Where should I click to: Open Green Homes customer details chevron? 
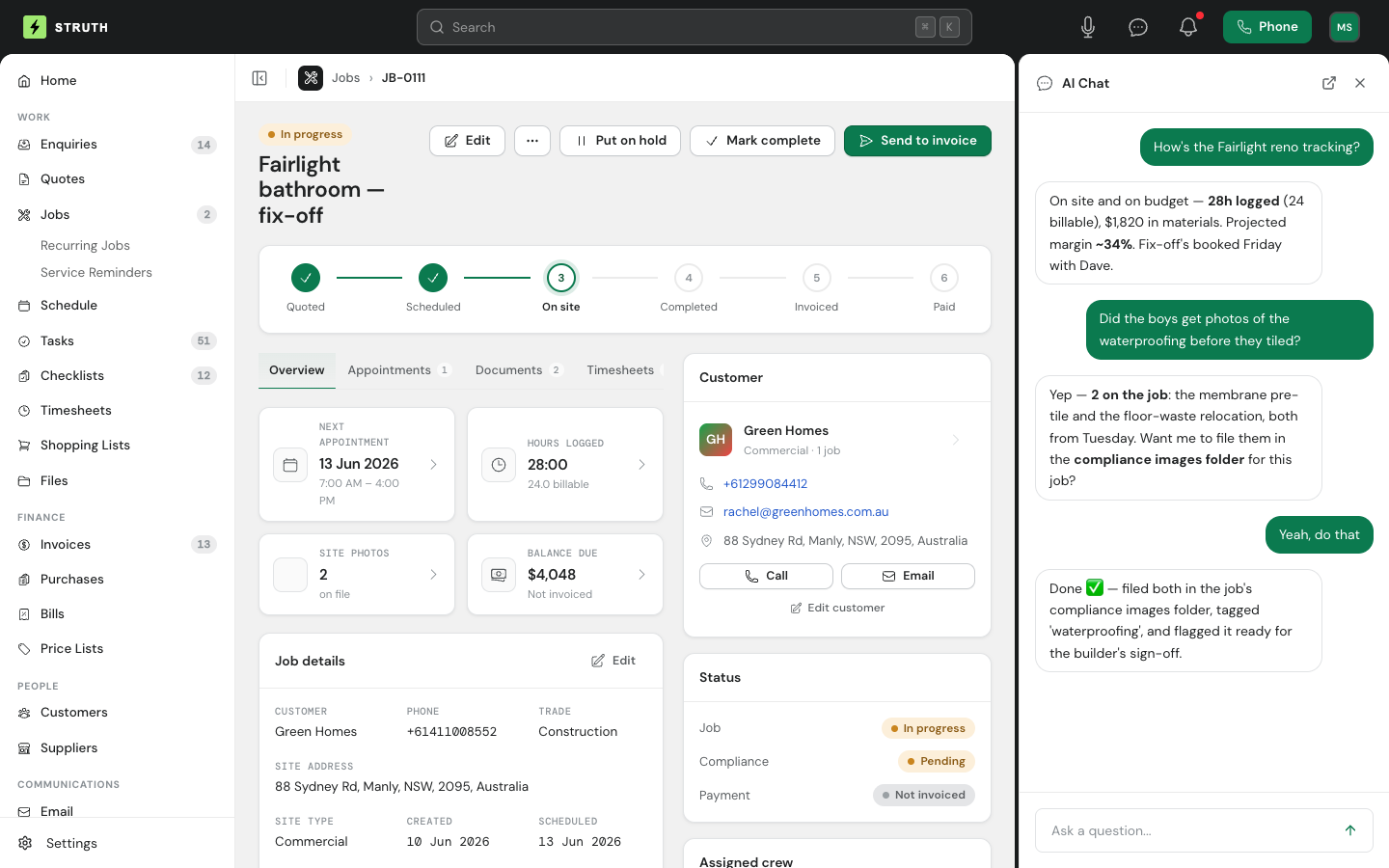(956, 440)
